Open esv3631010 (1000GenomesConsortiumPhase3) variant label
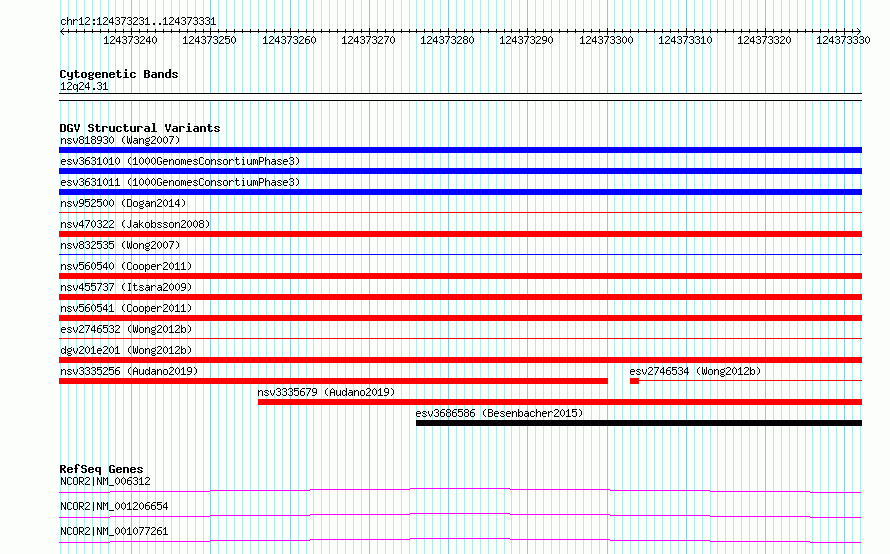This screenshot has height=554, width=890. coord(180,161)
